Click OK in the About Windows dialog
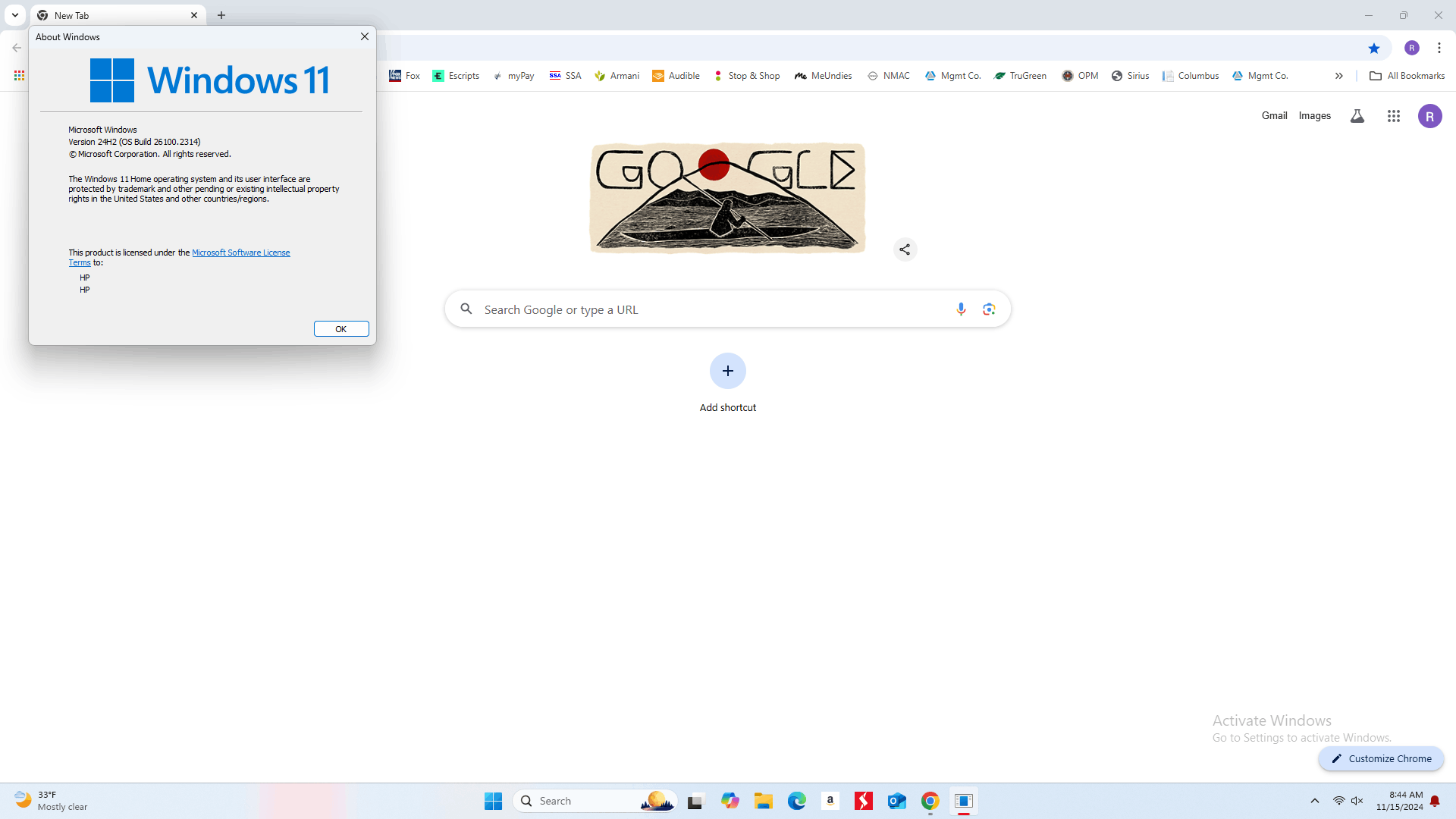The image size is (1456, 819). click(341, 328)
